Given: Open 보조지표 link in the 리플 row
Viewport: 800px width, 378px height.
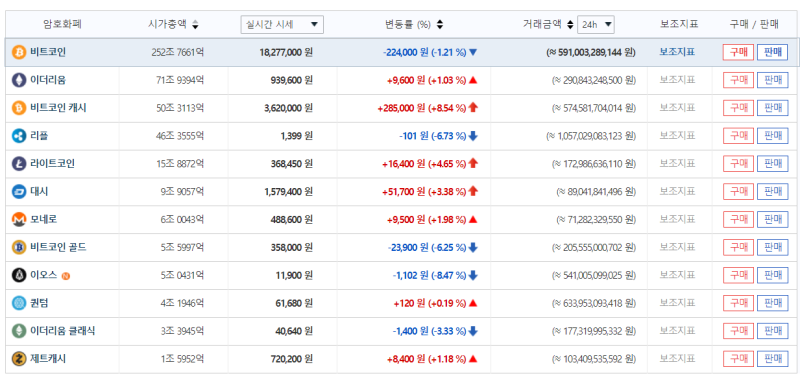Looking at the screenshot, I should pyautogui.click(x=677, y=136).
